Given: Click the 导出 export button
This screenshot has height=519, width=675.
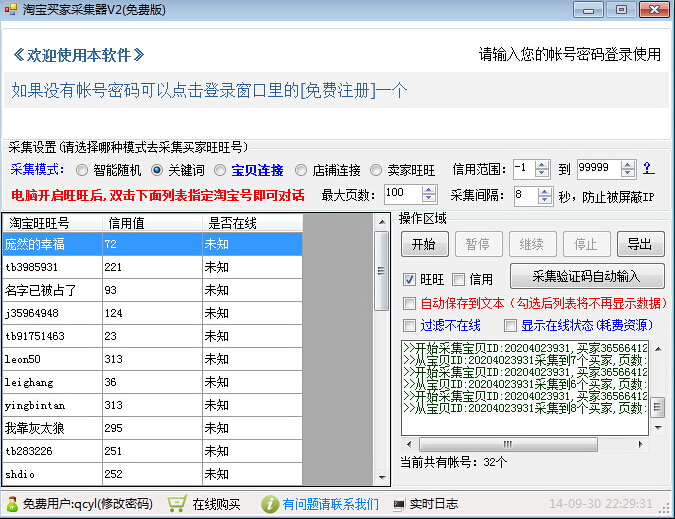Looking at the screenshot, I should coord(639,244).
